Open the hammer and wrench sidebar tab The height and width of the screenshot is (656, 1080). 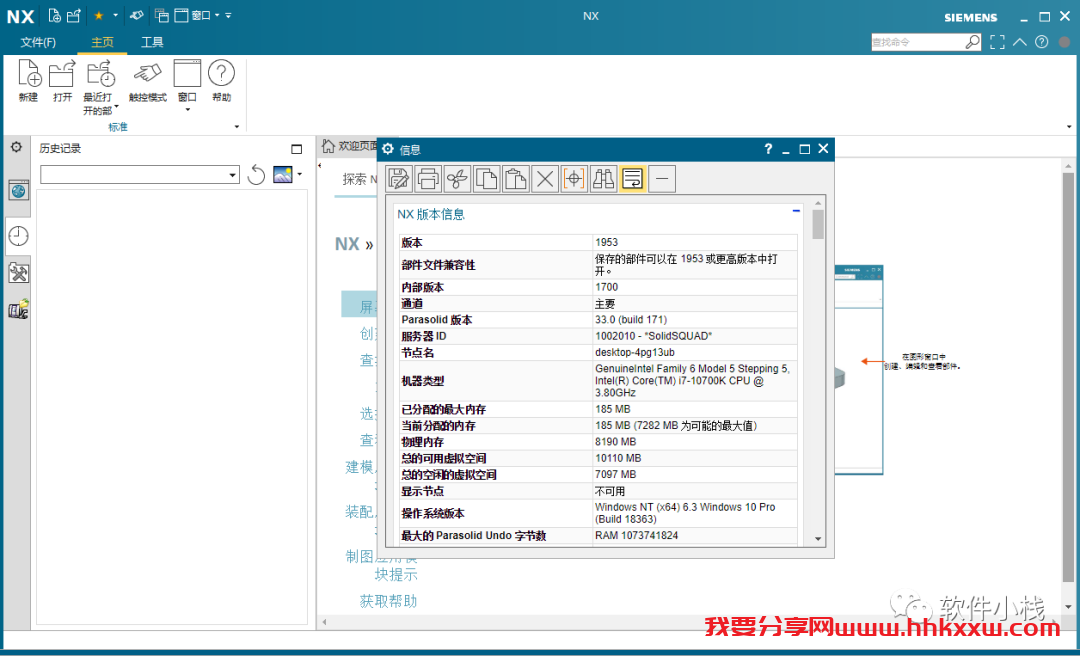pyautogui.click(x=18, y=274)
